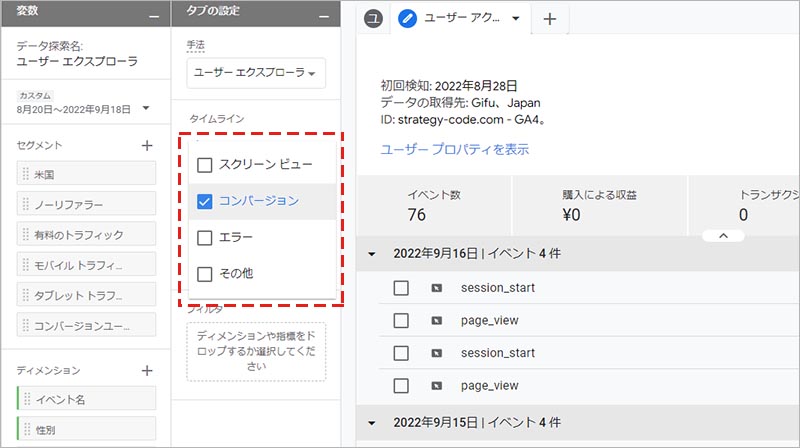Minimize the 変数 panel
Screen dimensions: 800x448
tap(152, 14)
